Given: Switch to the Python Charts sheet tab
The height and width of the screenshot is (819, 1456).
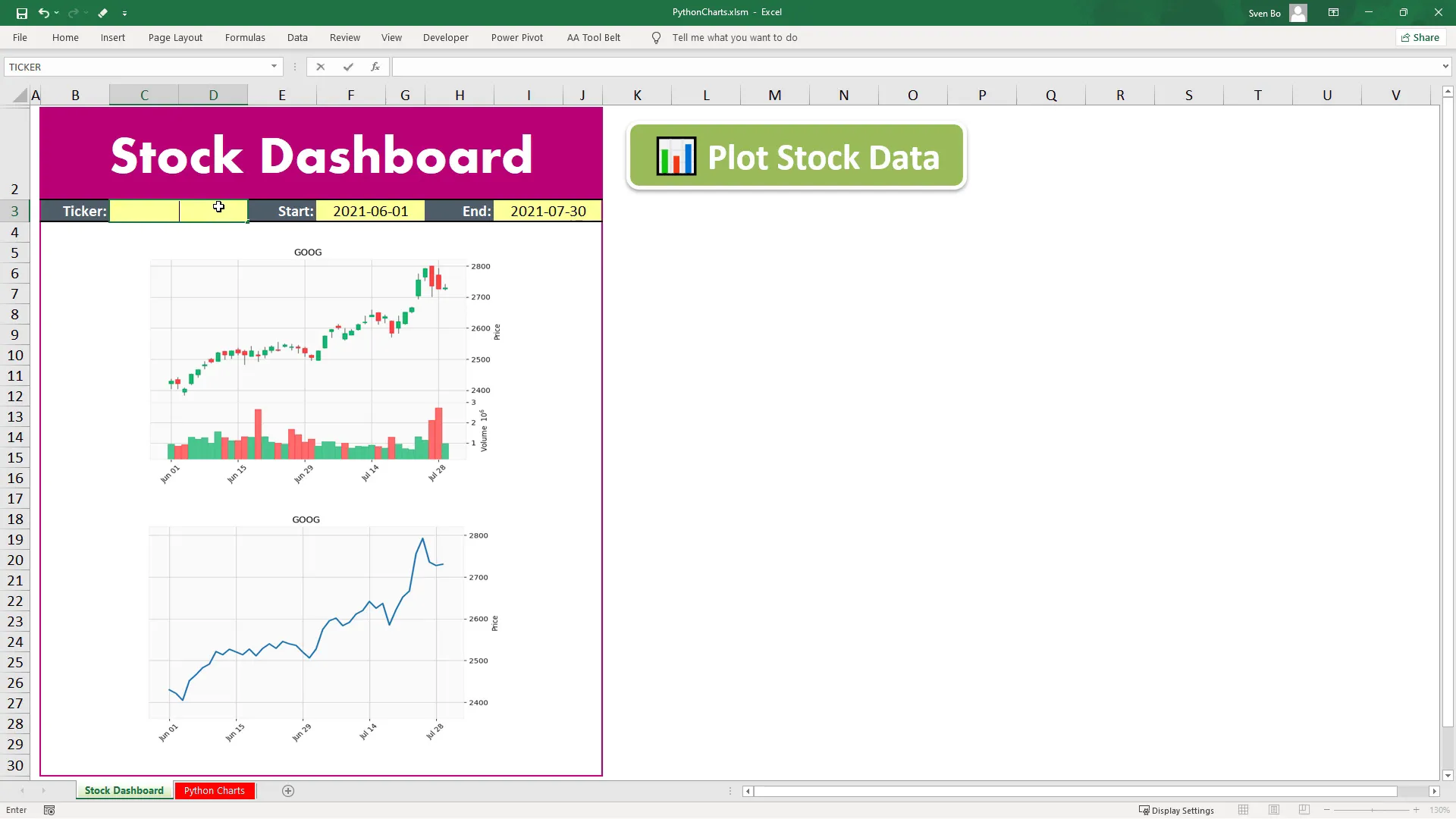Looking at the screenshot, I should pos(214,790).
